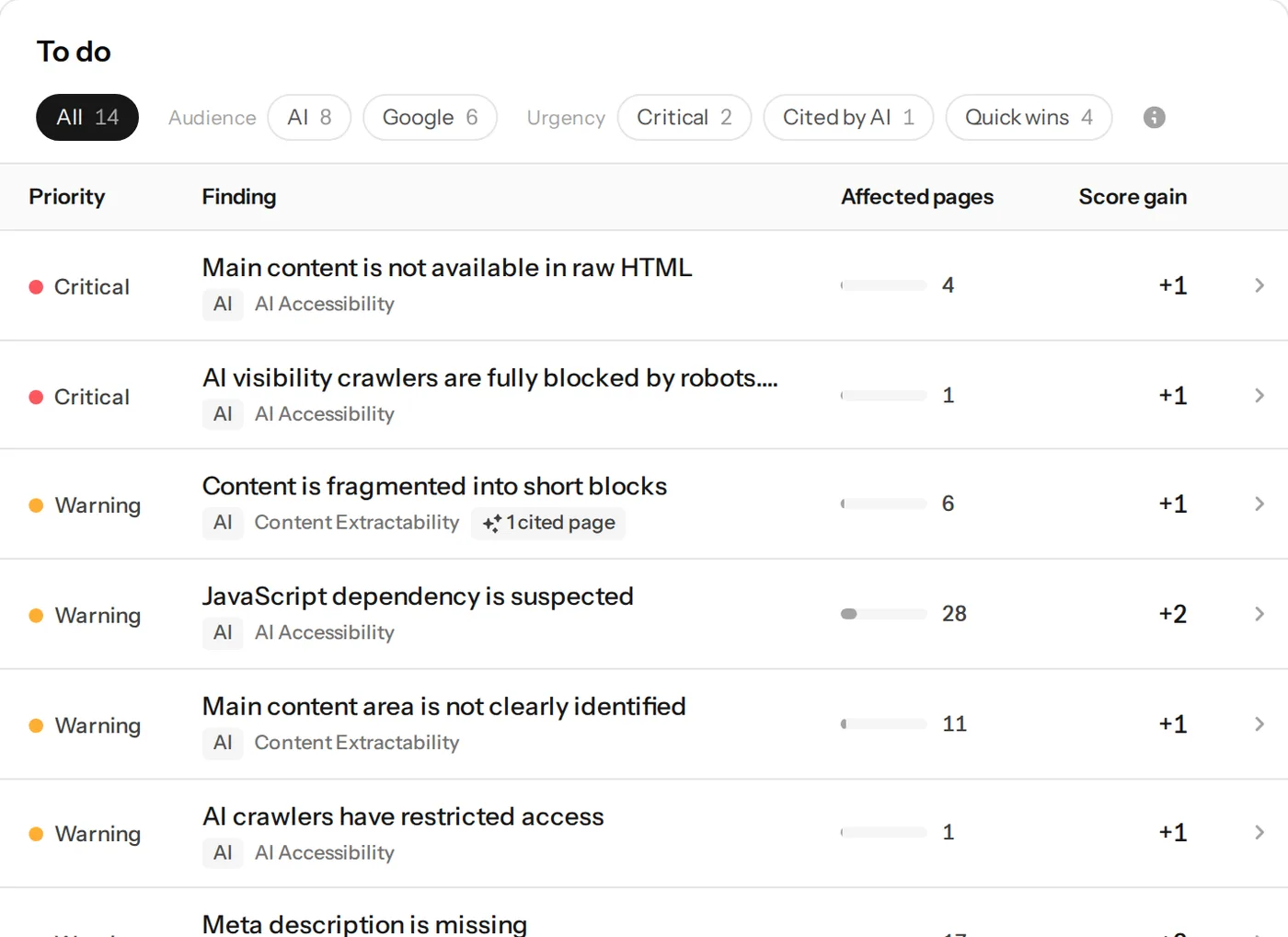Click the 'To do' heading
The image size is (1288, 937).
[74, 52]
